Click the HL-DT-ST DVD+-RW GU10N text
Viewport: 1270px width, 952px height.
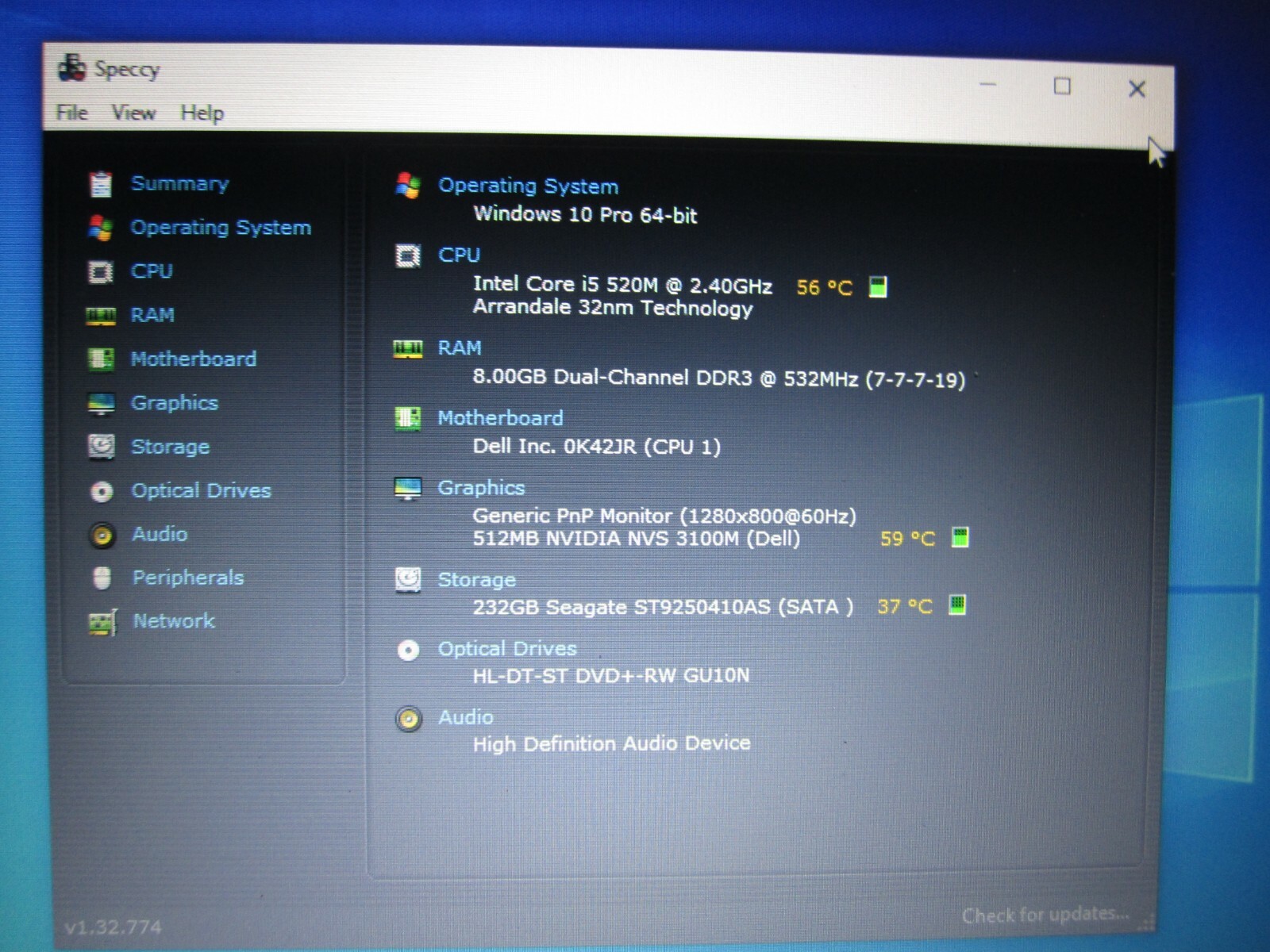pyautogui.click(x=611, y=676)
